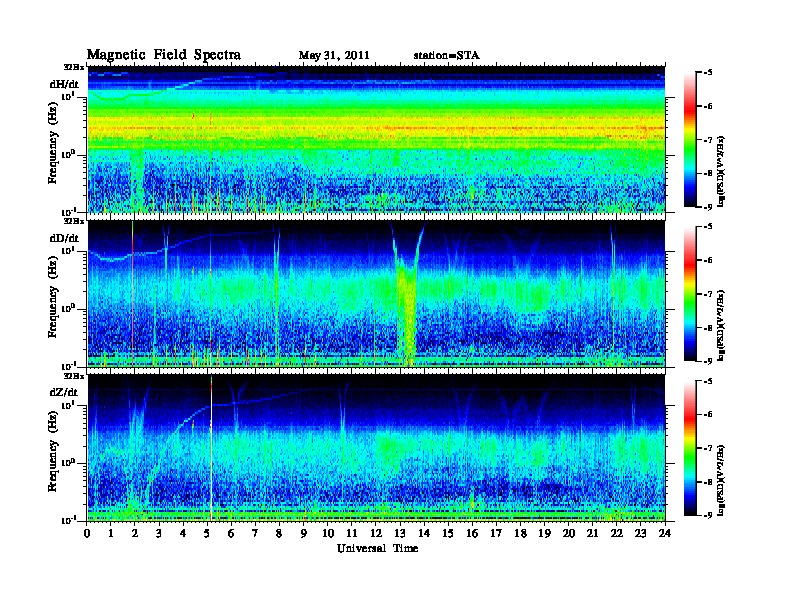The height and width of the screenshot is (612, 792).
Task: Click the "19" tick on the time axis
Action: click(544, 534)
